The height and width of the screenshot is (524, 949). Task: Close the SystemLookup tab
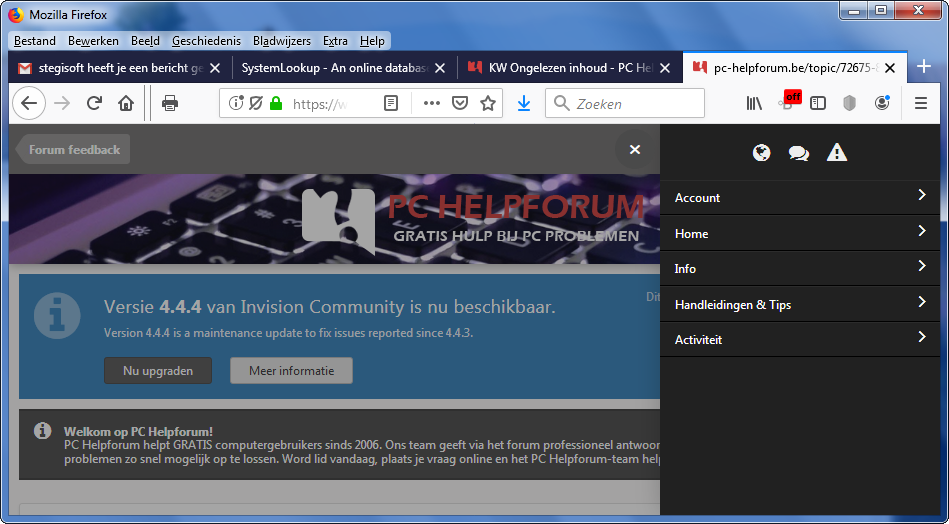pos(440,68)
